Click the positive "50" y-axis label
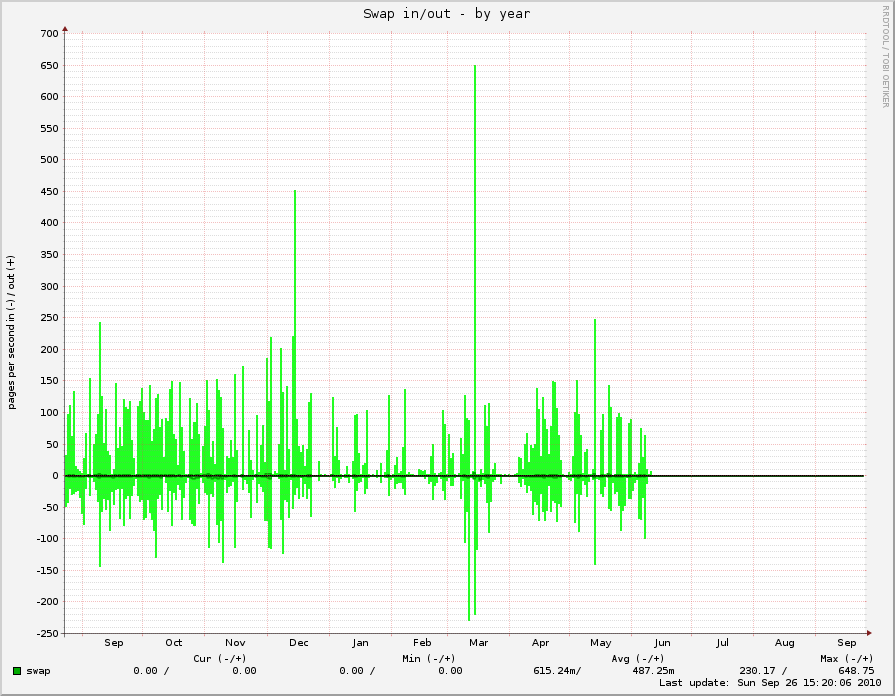Screen dimensions: 895x696 [53, 444]
